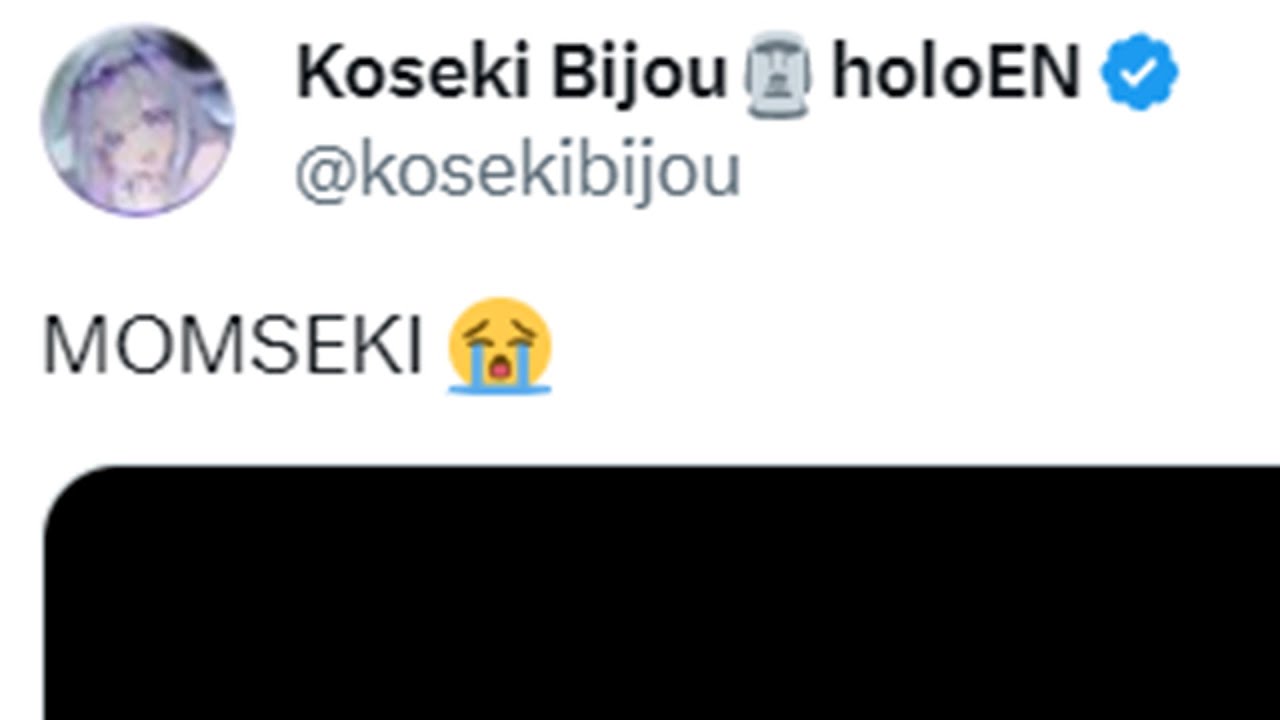Click the blue verified checkmark badge
This screenshot has height=720, width=1280.
[1139, 72]
